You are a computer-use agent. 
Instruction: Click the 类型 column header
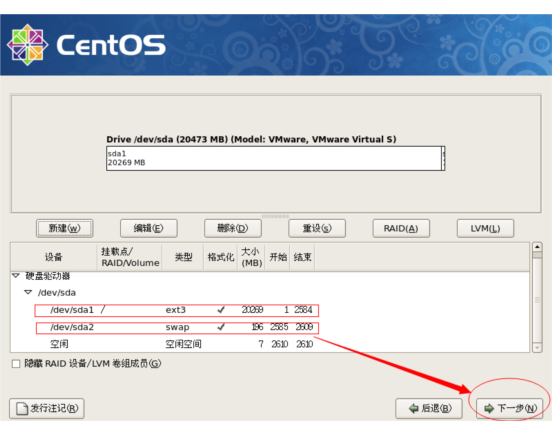[x=183, y=257]
